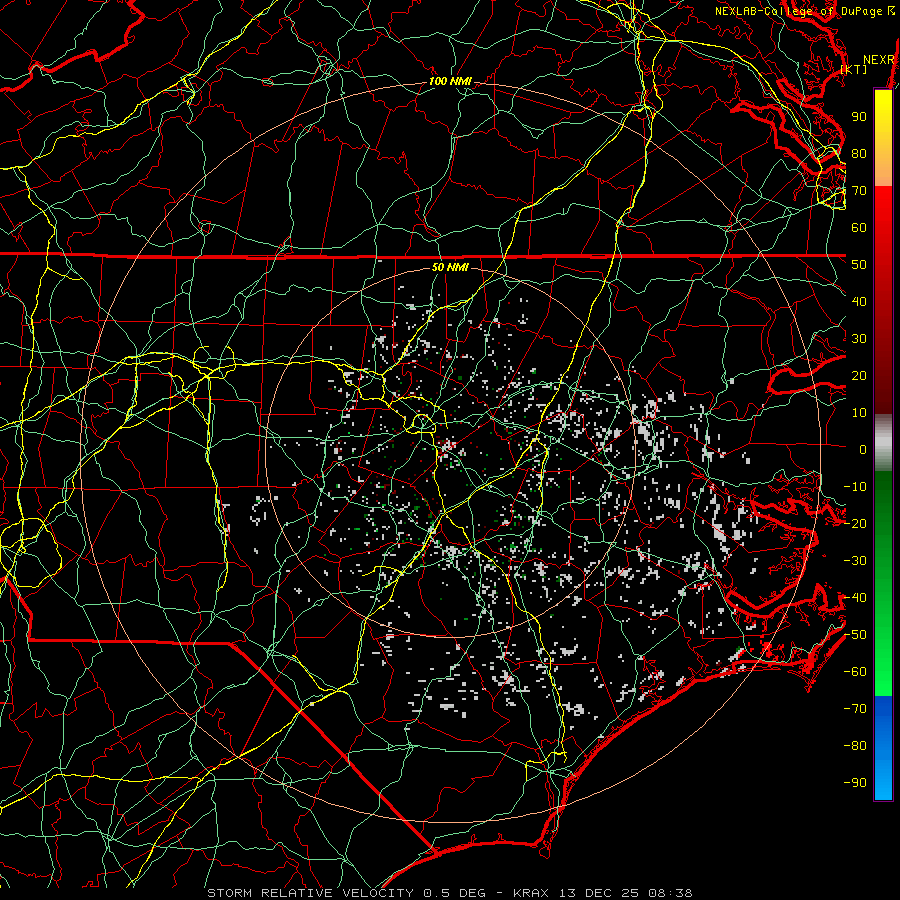Select the -10 value on velocity scale

click(x=855, y=487)
